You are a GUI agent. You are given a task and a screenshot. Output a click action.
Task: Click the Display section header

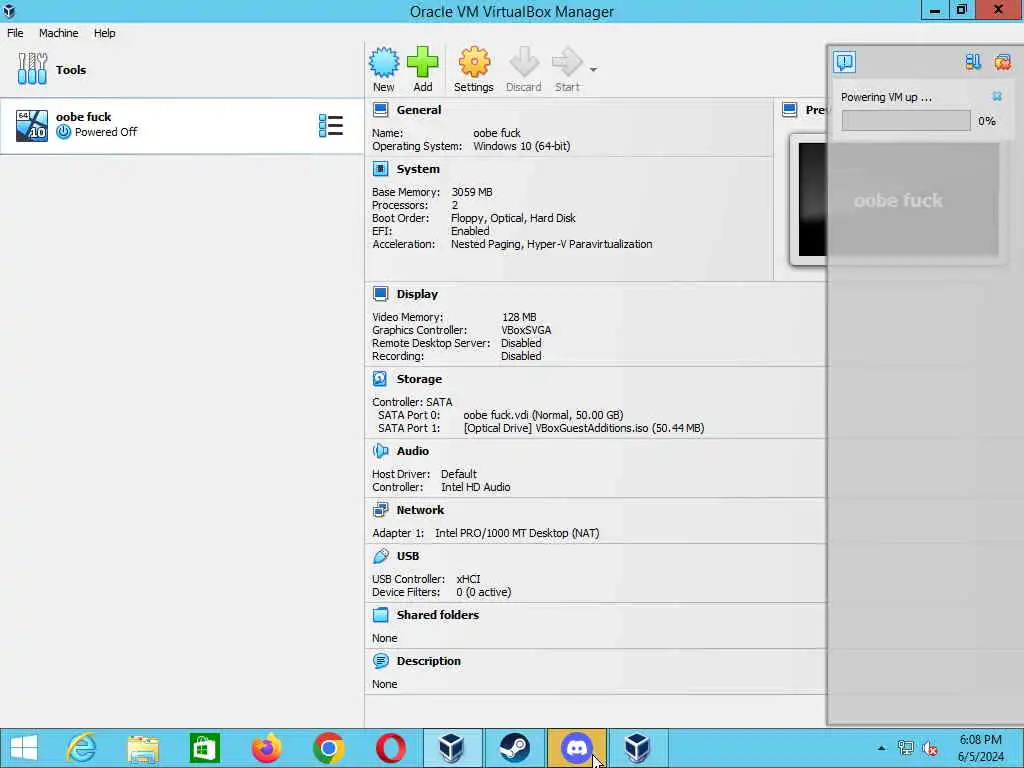tap(417, 294)
